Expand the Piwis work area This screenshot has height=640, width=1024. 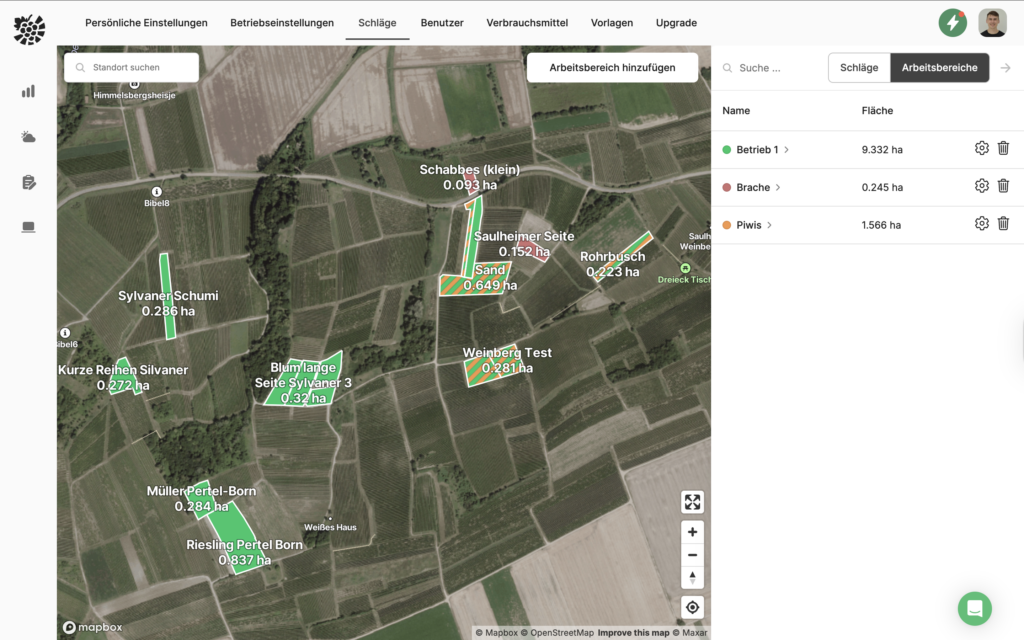point(770,226)
